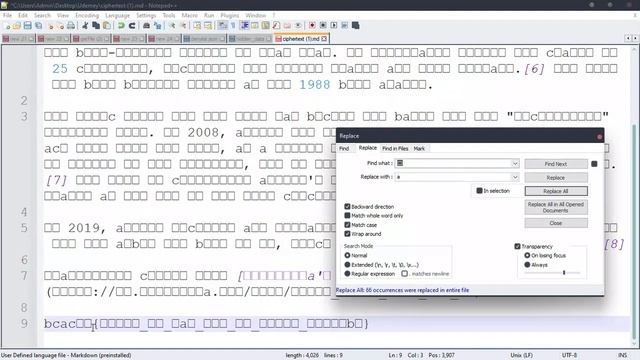Open Replace using the toolbar Replace icon
The width and height of the screenshot is (640, 360).
pos(158,25)
